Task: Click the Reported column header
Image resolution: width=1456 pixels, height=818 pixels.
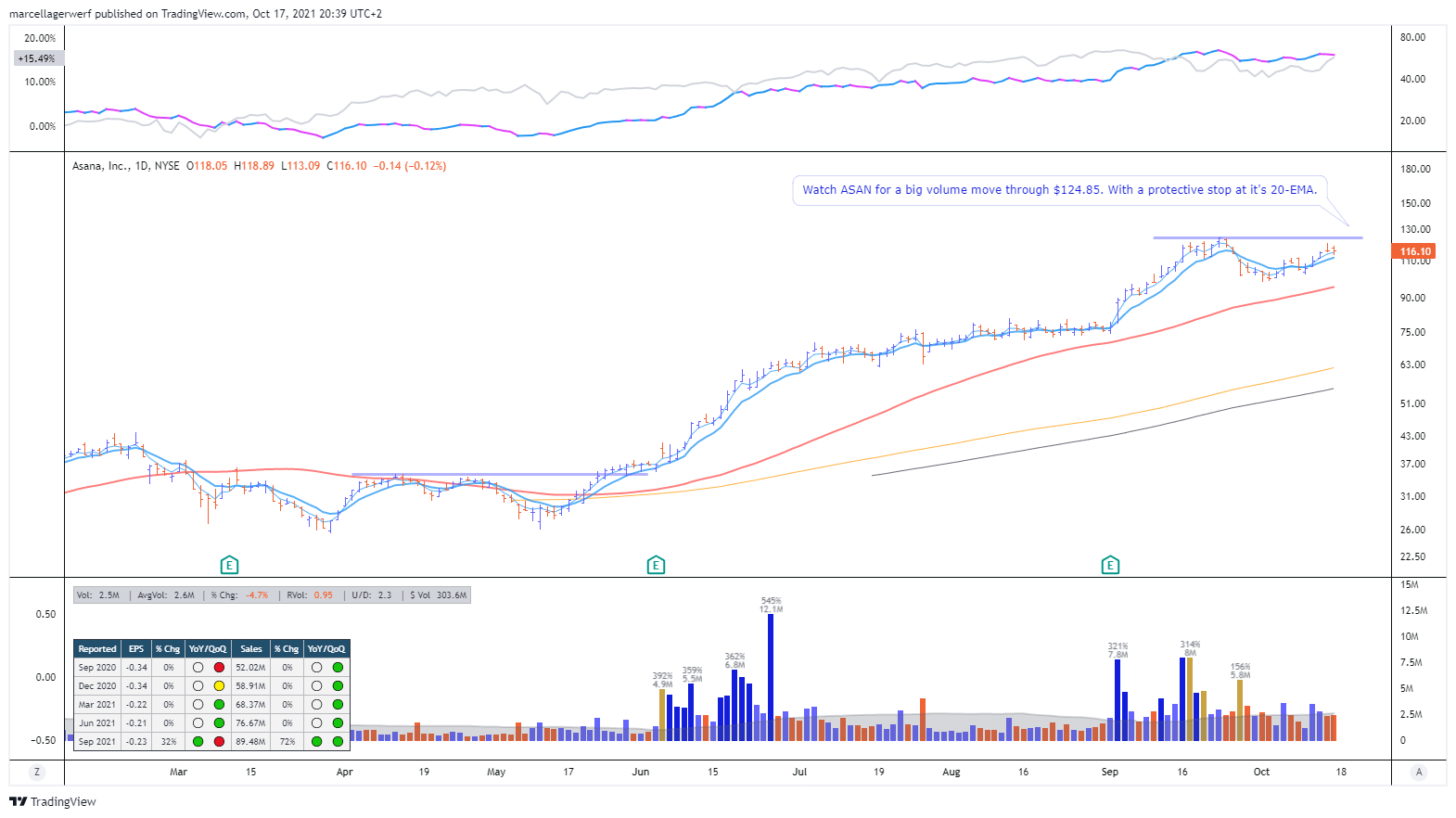Action: pyautogui.click(x=97, y=649)
